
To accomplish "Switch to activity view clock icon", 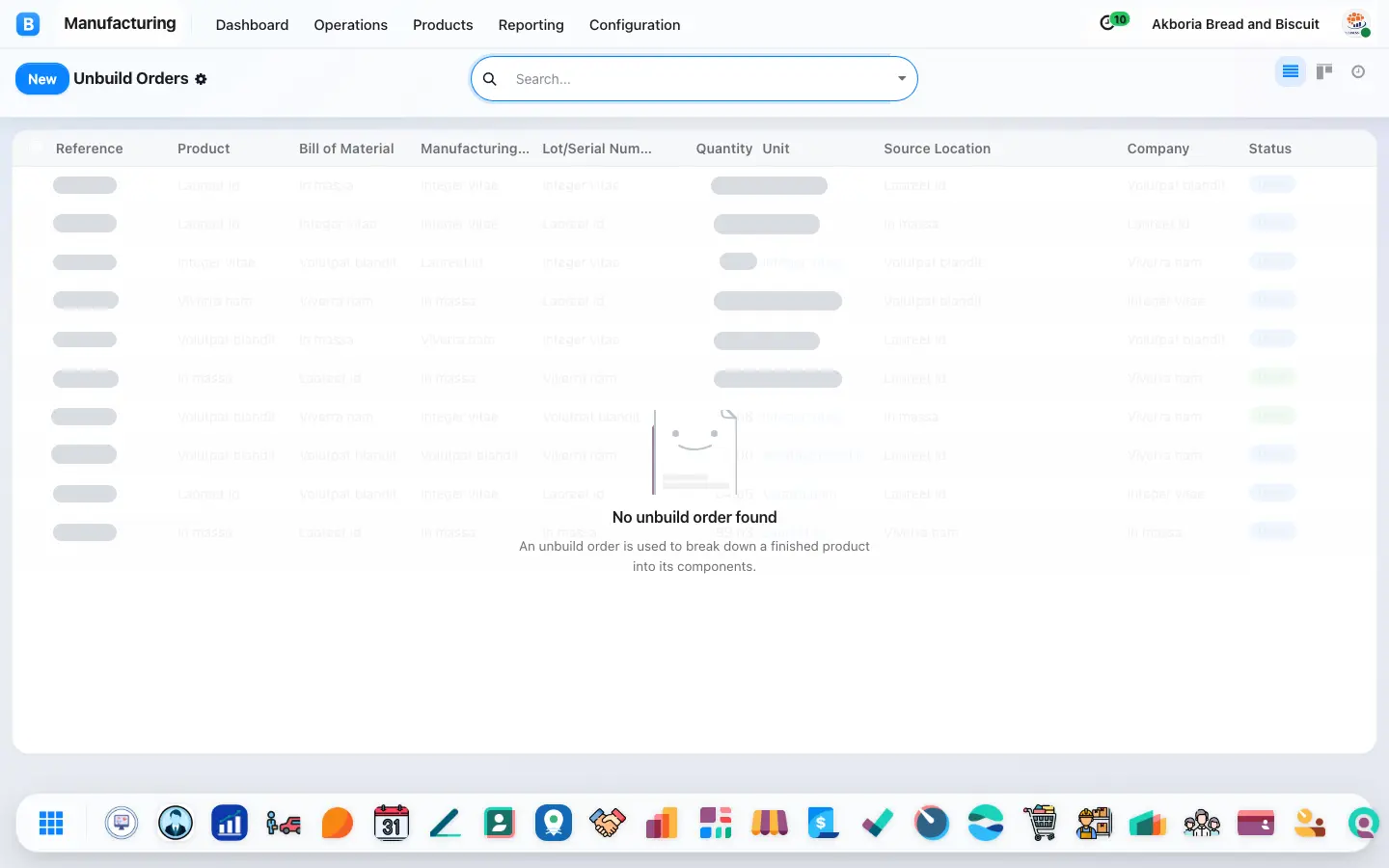I will [1358, 71].
